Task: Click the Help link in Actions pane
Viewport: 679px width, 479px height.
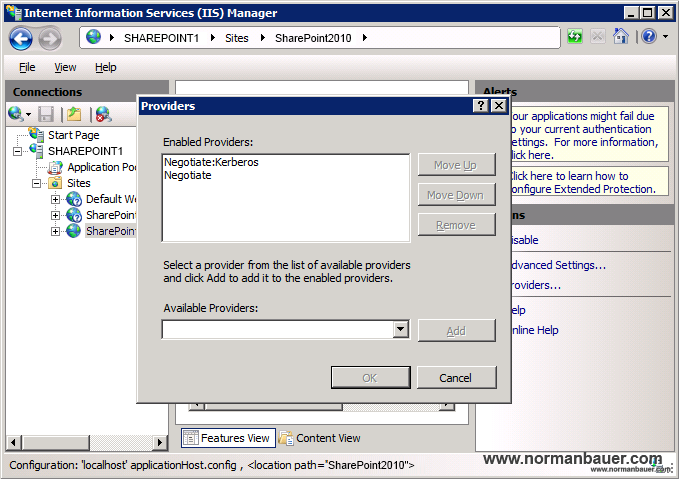Action: pos(518,310)
